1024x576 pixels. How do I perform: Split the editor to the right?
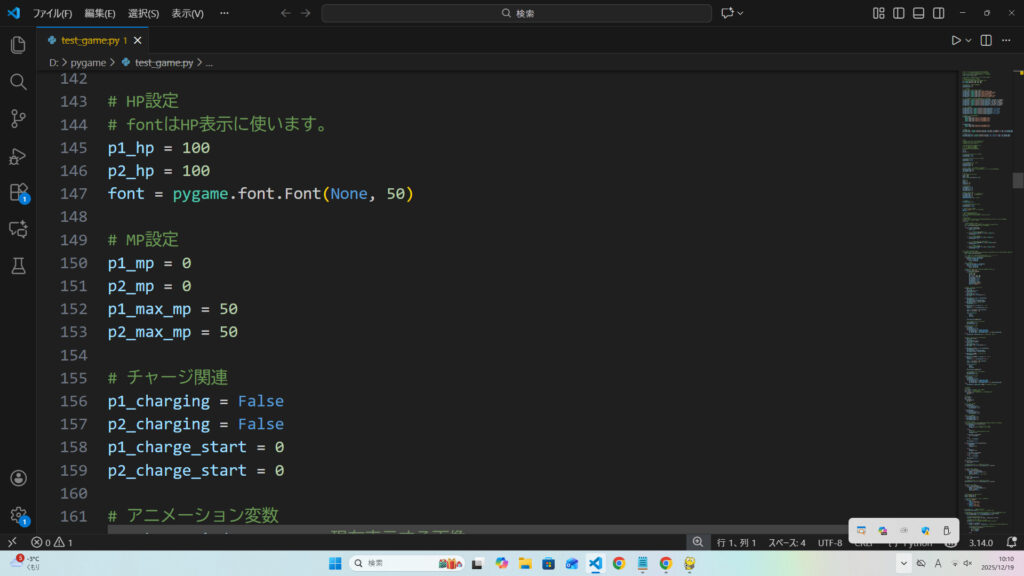986,41
